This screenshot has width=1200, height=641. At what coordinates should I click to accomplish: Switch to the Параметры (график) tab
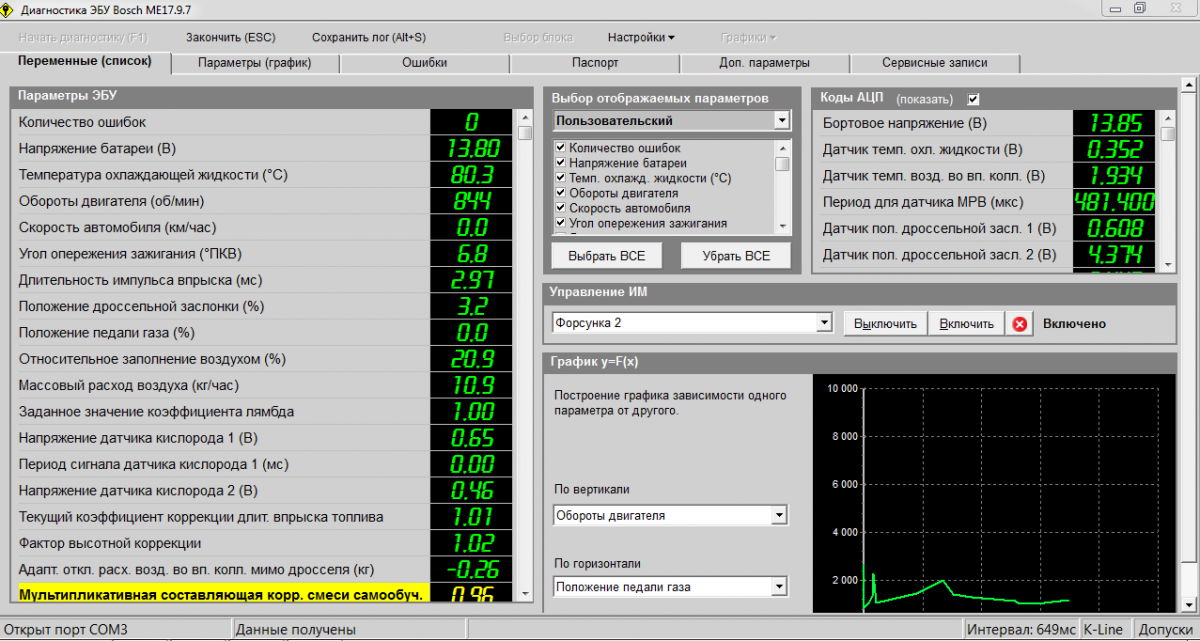255,63
